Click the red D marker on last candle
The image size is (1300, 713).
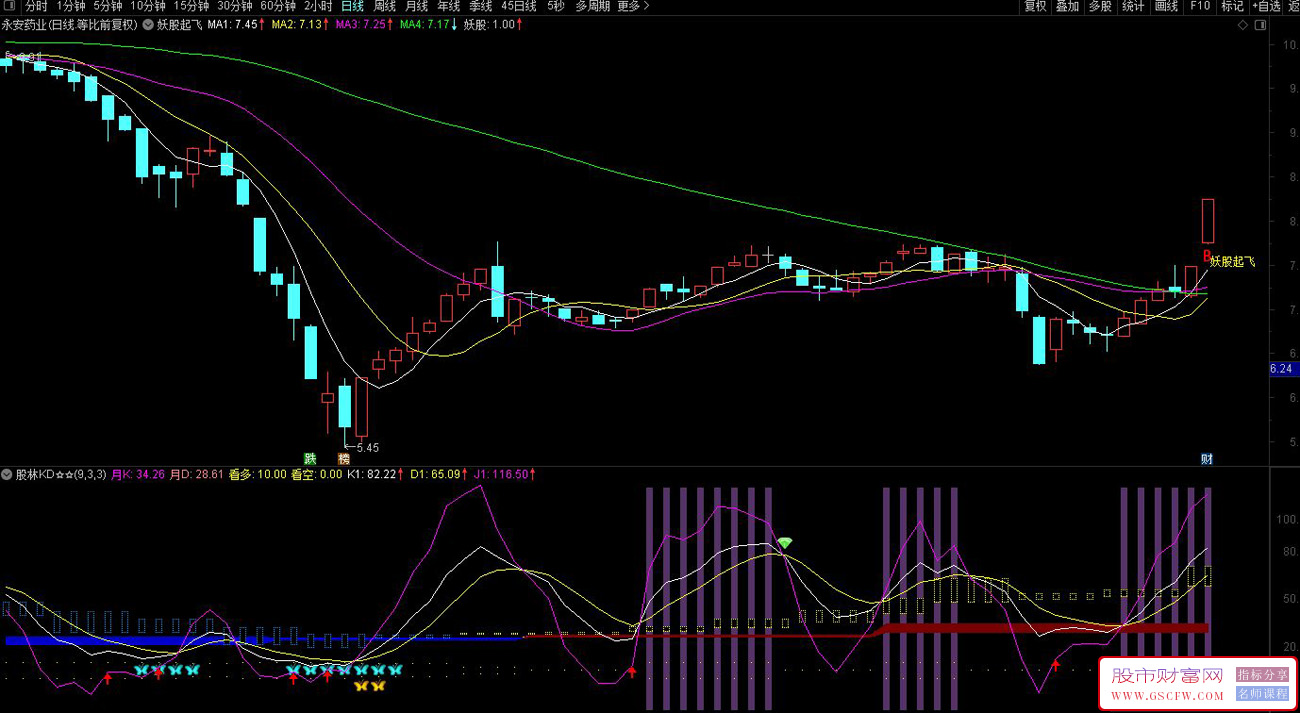(1207, 255)
